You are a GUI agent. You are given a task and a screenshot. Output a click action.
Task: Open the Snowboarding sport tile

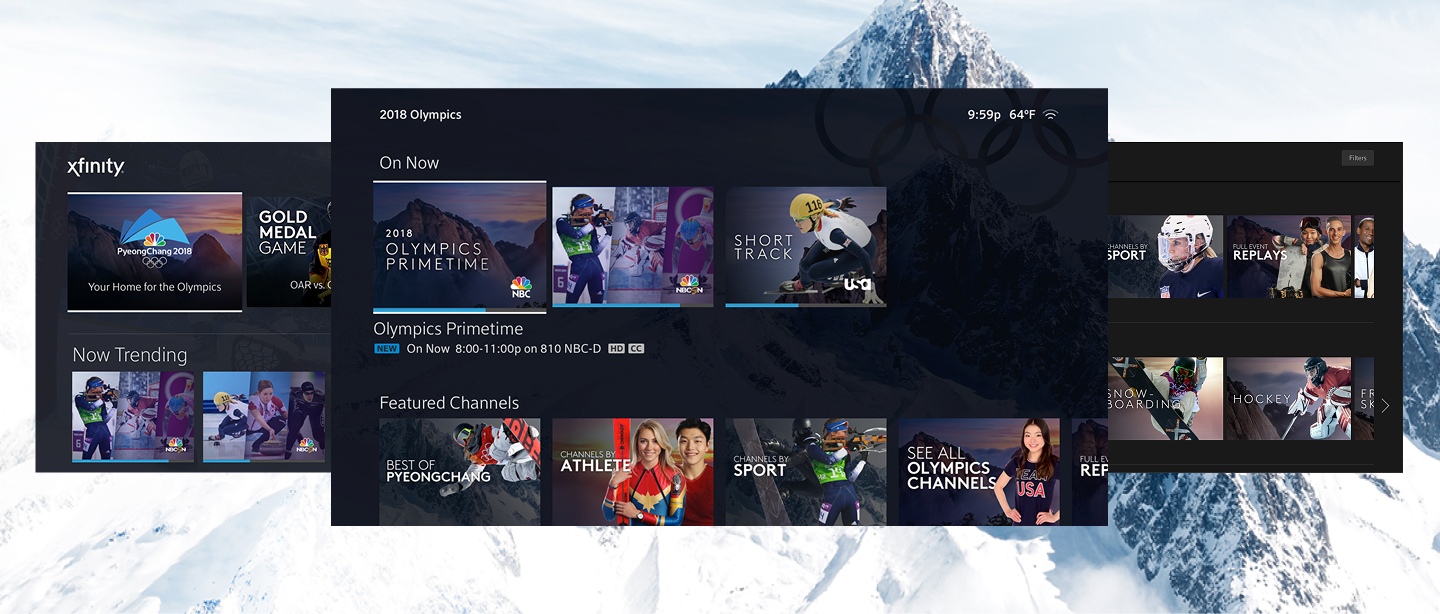[x=1165, y=398]
